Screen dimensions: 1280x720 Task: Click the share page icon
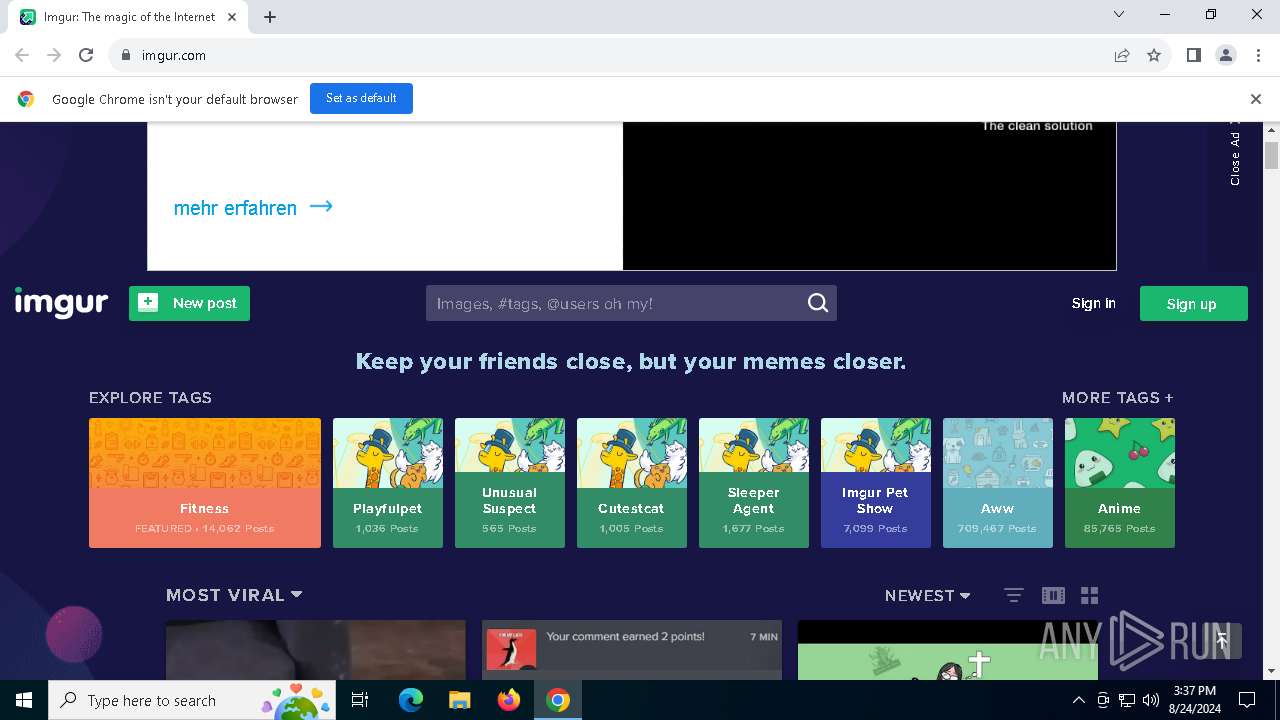pyautogui.click(x=1122, y=55)
